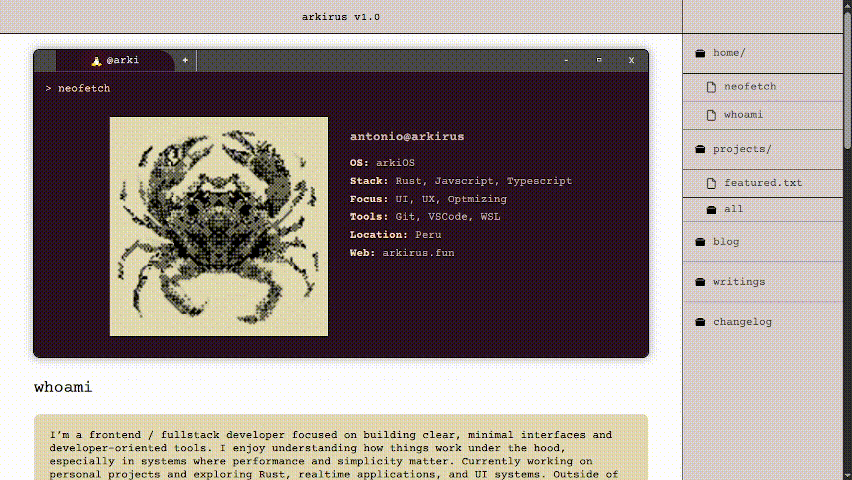852x480 pixels.
Task: Collapse the projects/ directory tree
Action: 742,149
